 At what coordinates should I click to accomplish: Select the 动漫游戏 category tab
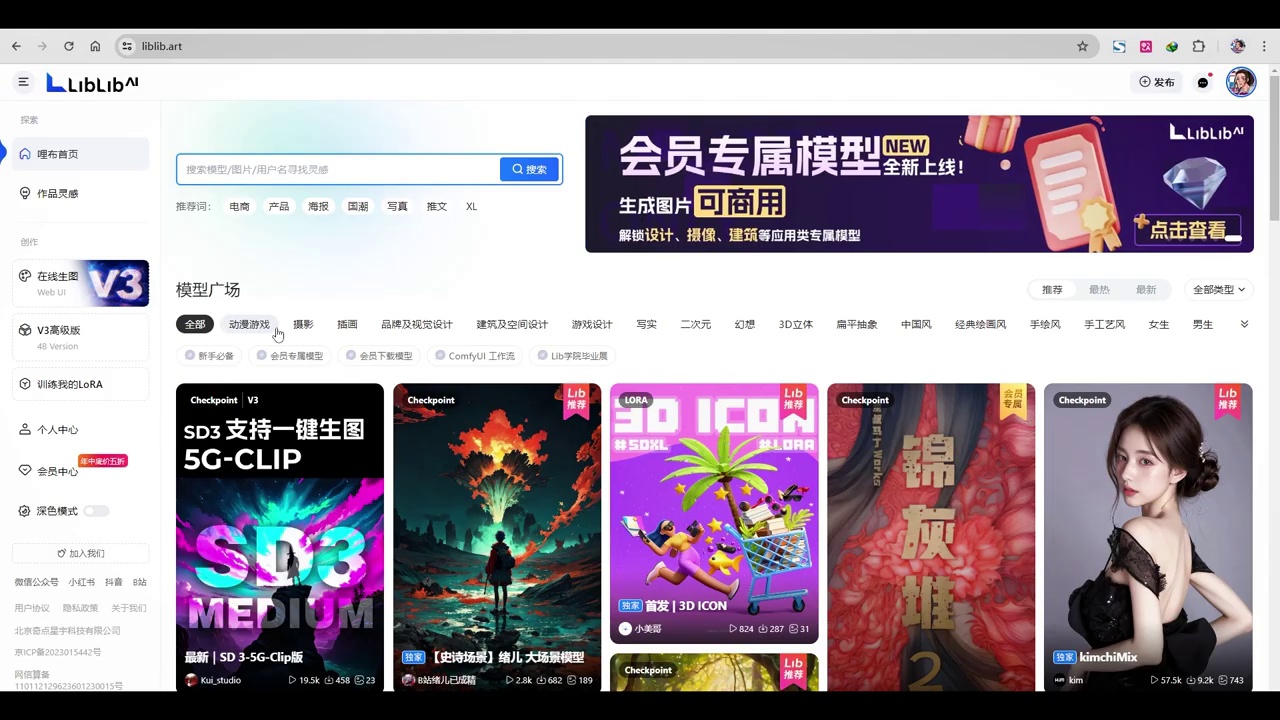(x=249, y=324)
